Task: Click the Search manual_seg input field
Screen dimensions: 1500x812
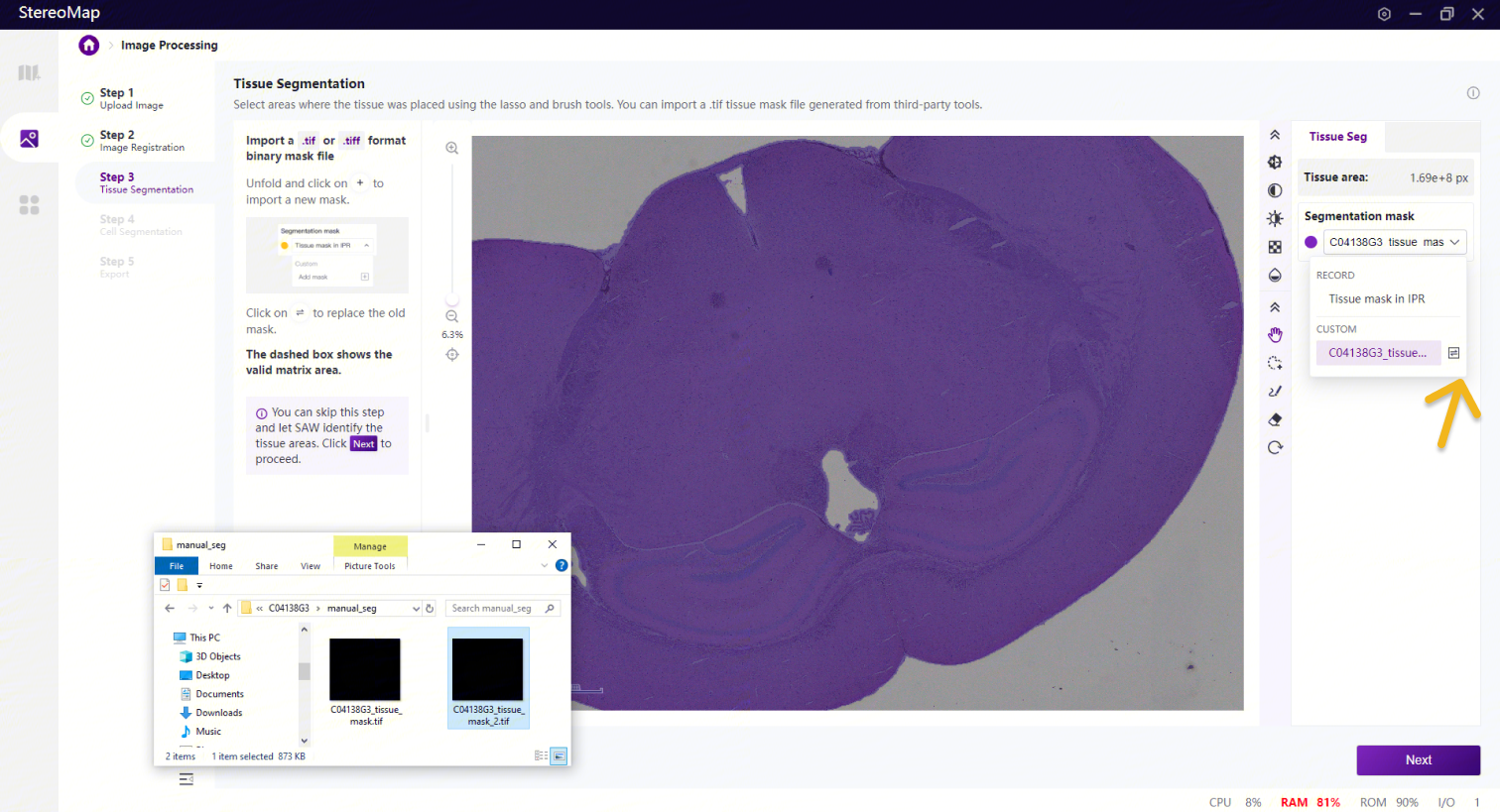Action: click(502, 609)
